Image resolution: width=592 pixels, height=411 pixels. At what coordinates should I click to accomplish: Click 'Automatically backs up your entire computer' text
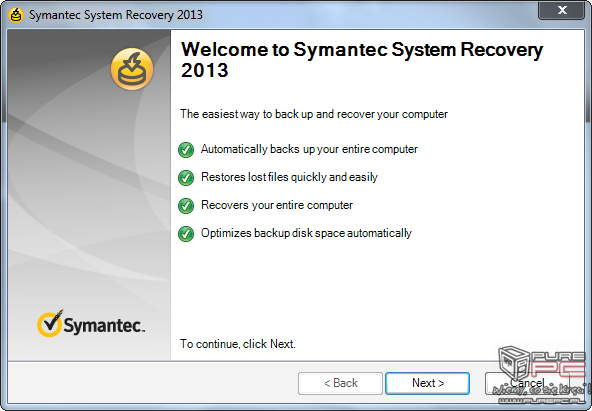[309, 149]
